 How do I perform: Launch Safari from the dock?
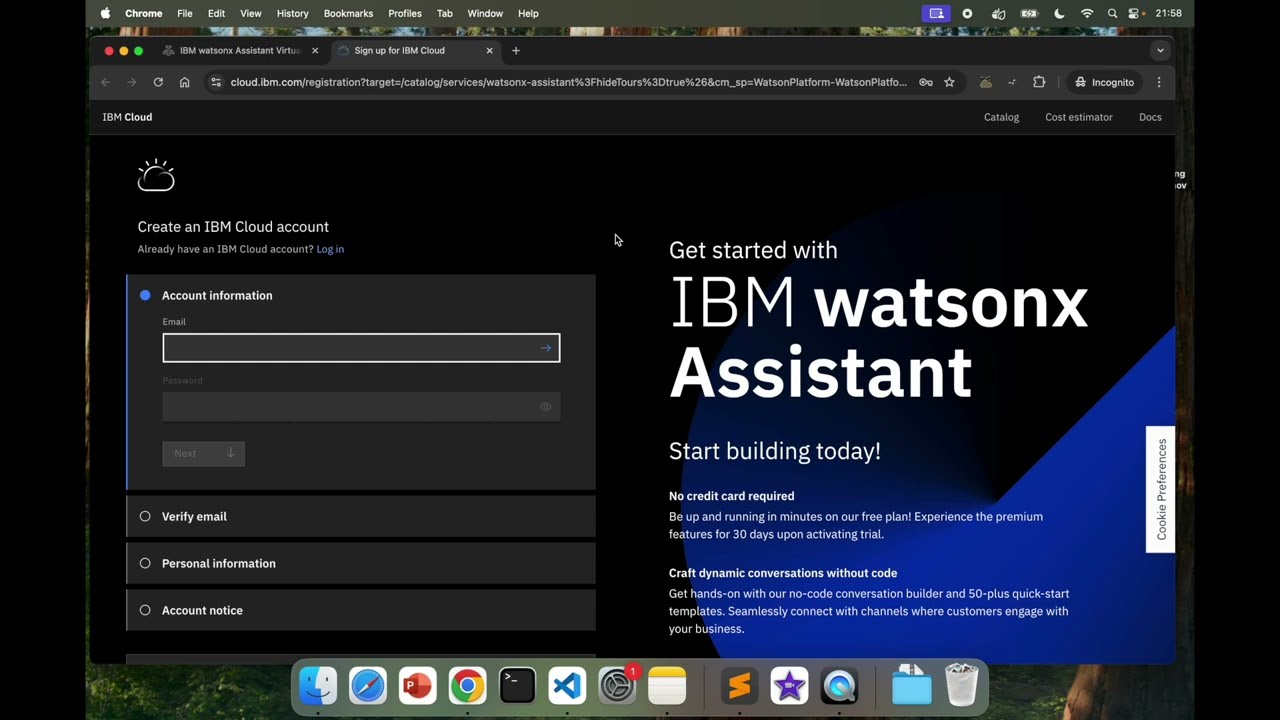pos(368,686)
